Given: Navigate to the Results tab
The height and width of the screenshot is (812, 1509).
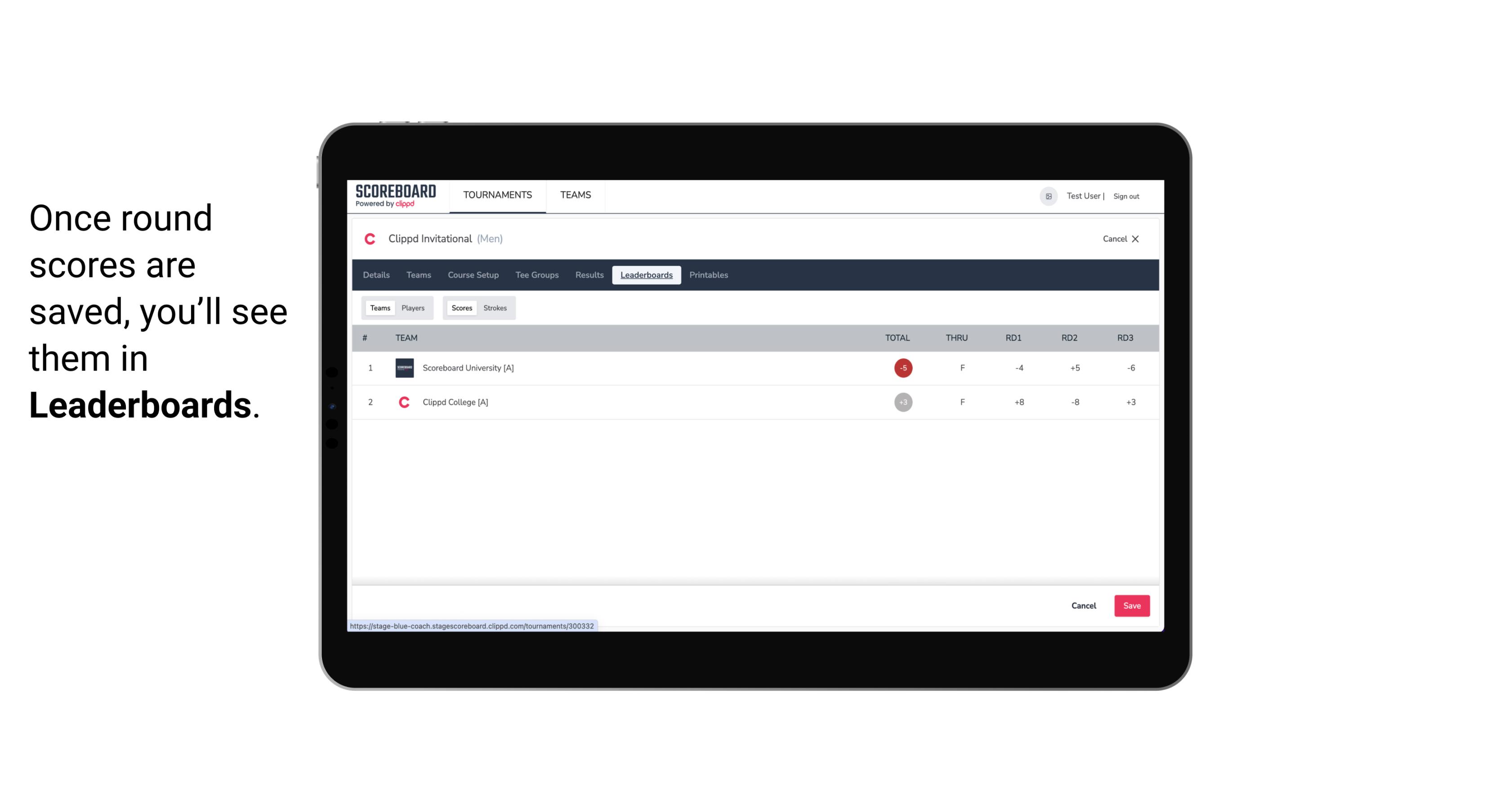Looking at the screenshot, I should (588, 275).
